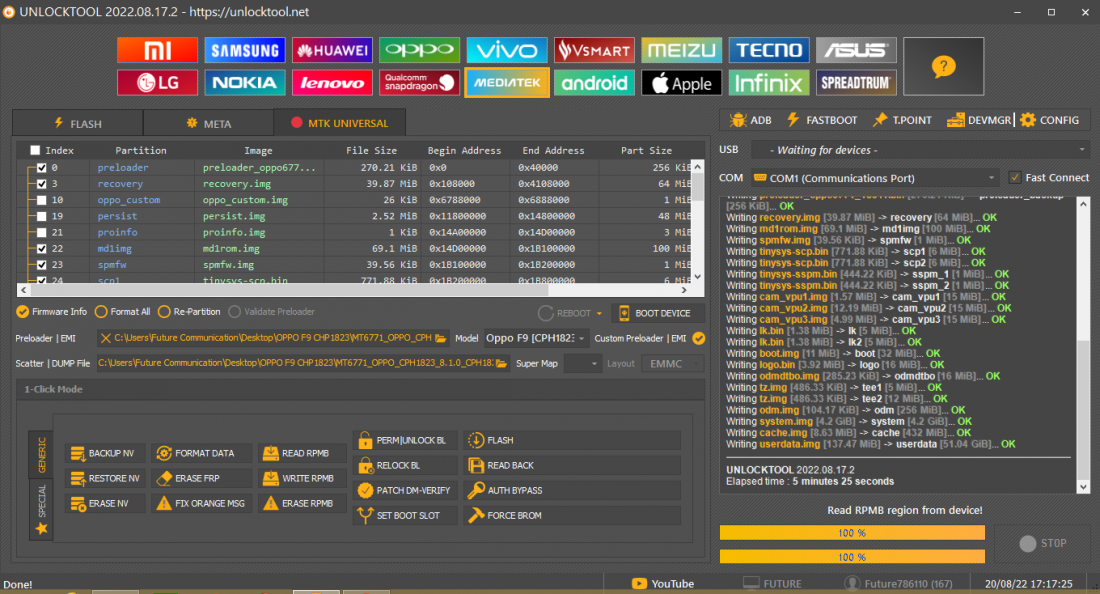Choose the Nokia brand tile
Screen dimensions: 1100x594
(245, 83)
